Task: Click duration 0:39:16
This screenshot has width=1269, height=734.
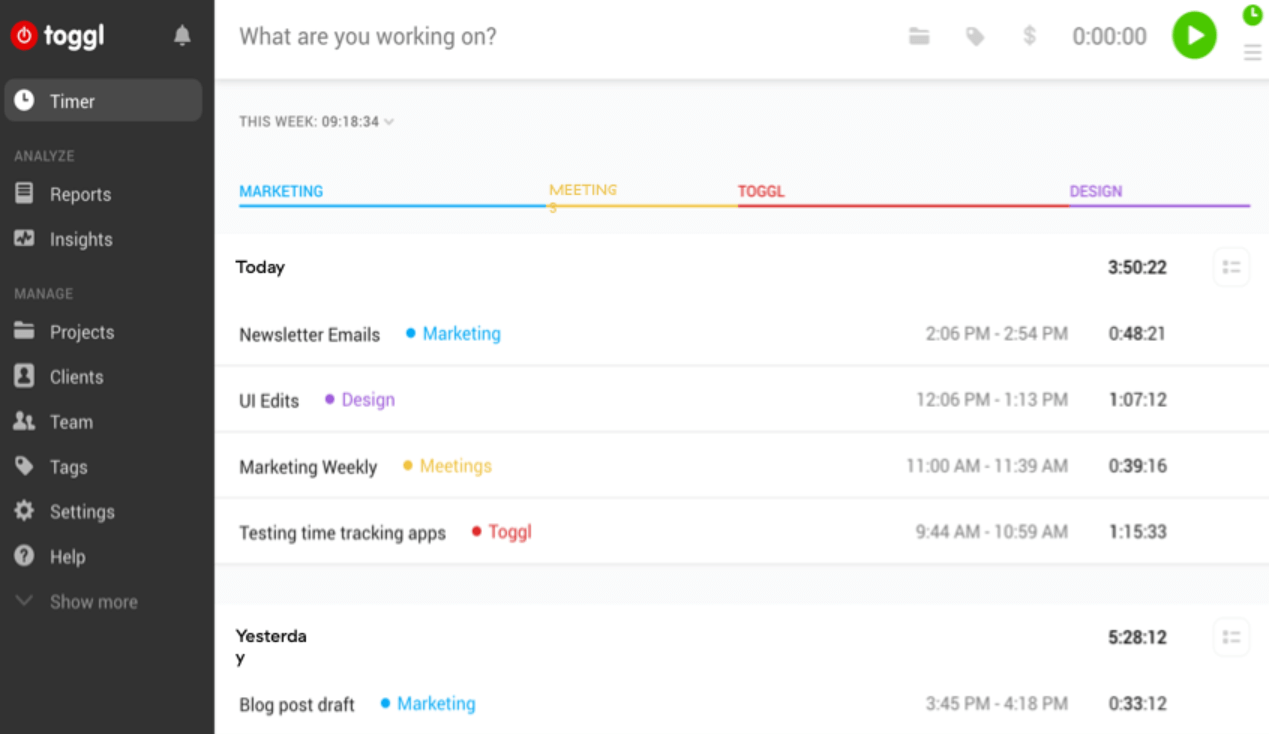Action: coord(1137,466)
